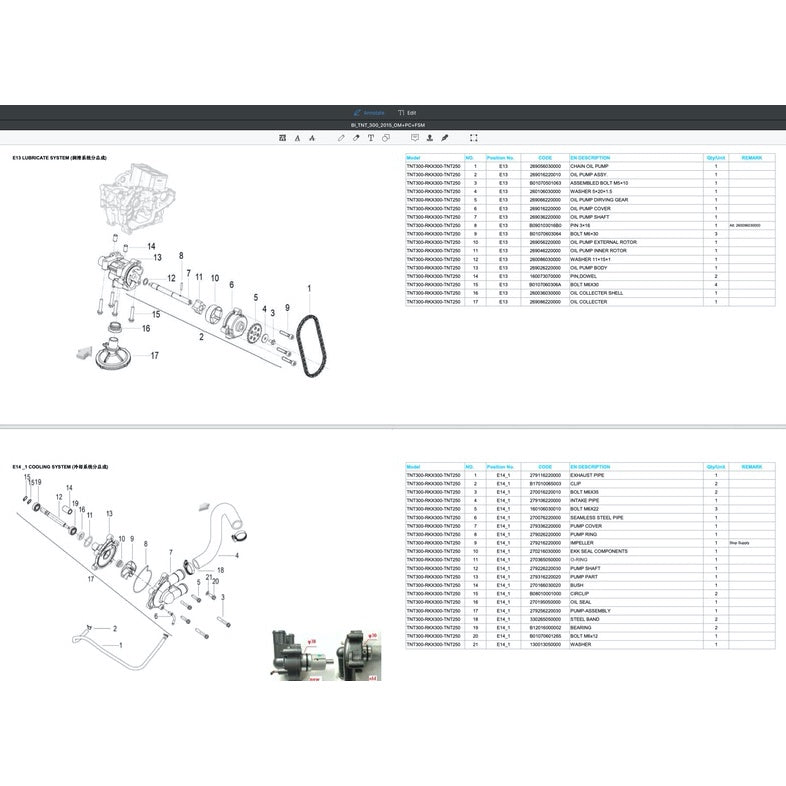786x786 pixels.
Task: Select the stamp tool
Action: point(430,138)
